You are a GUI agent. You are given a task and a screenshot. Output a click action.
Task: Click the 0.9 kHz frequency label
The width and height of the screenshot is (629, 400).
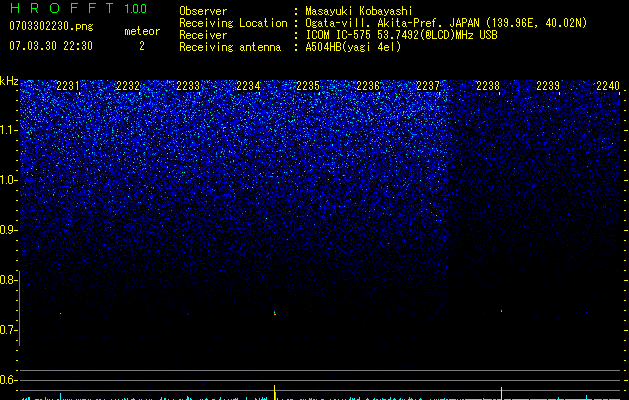9,230
